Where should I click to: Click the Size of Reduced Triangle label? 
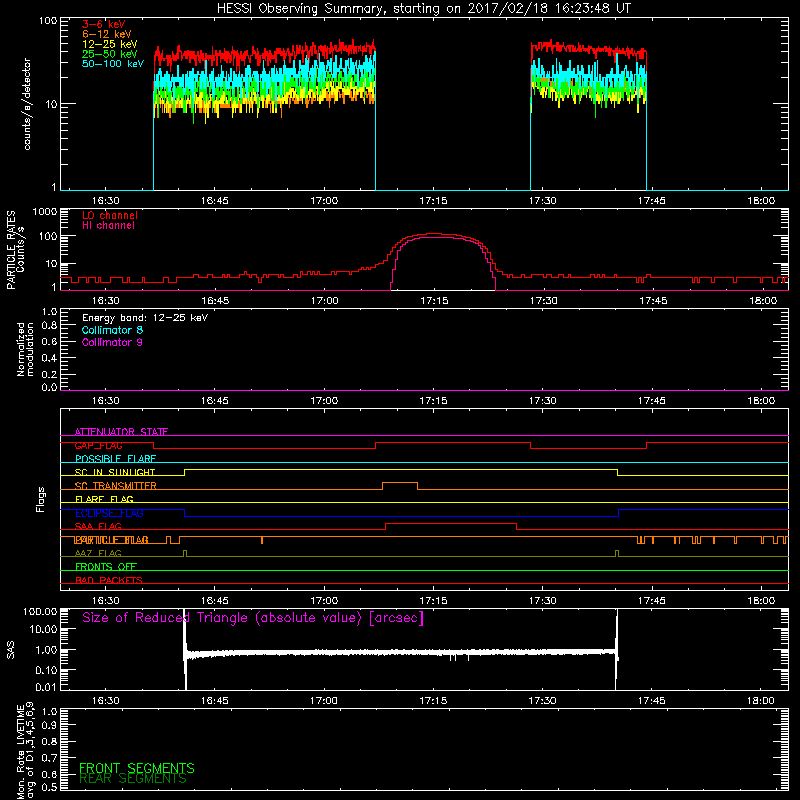point(253,618)
